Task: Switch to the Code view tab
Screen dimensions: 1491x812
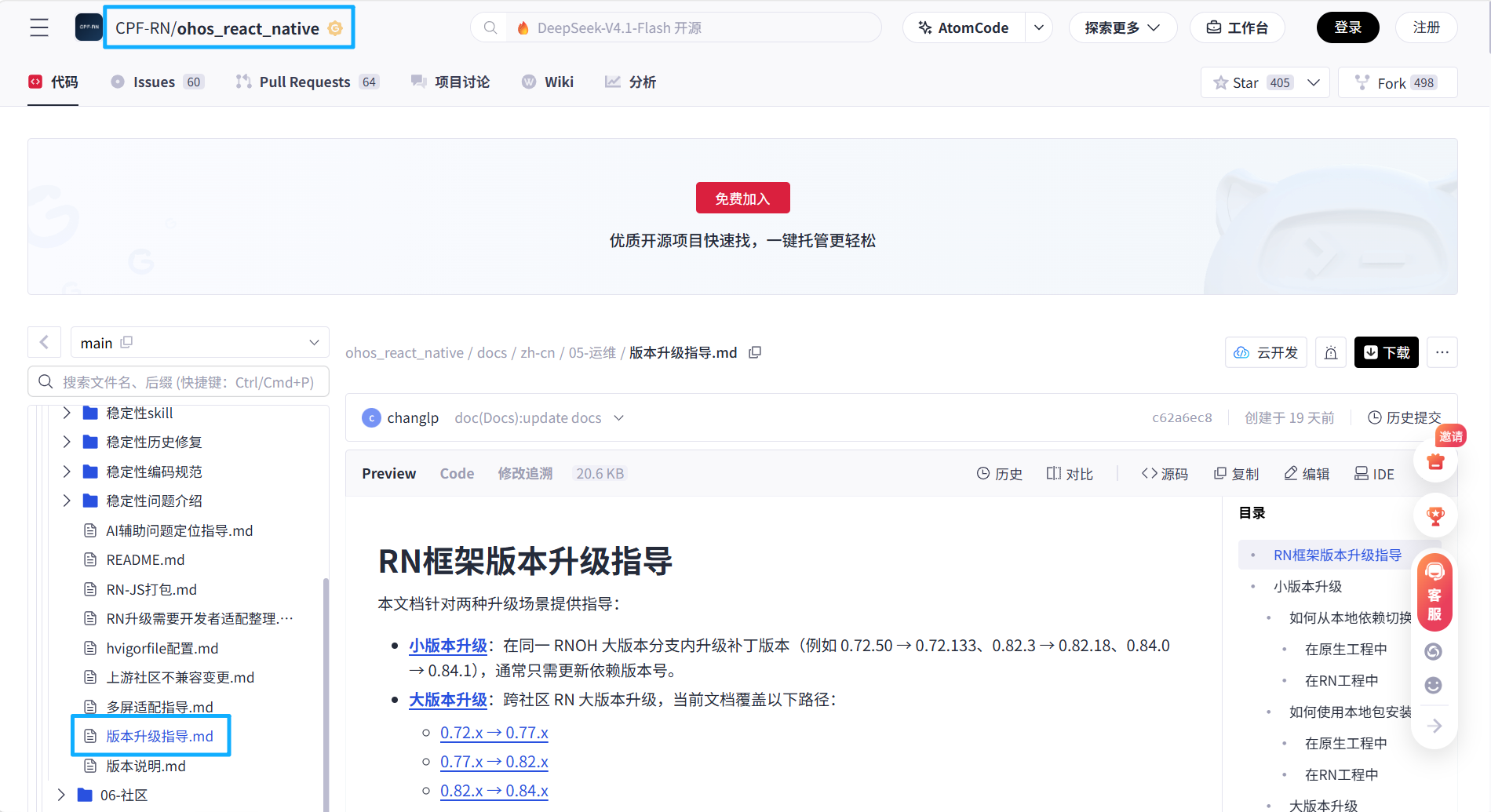Action: 457,473
